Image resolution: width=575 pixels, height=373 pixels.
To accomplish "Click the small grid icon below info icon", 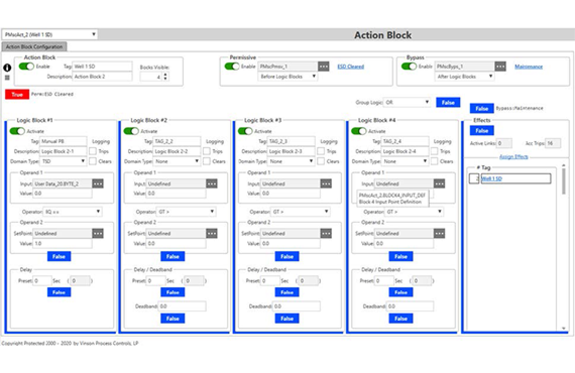I will click(x=7, y=78).
